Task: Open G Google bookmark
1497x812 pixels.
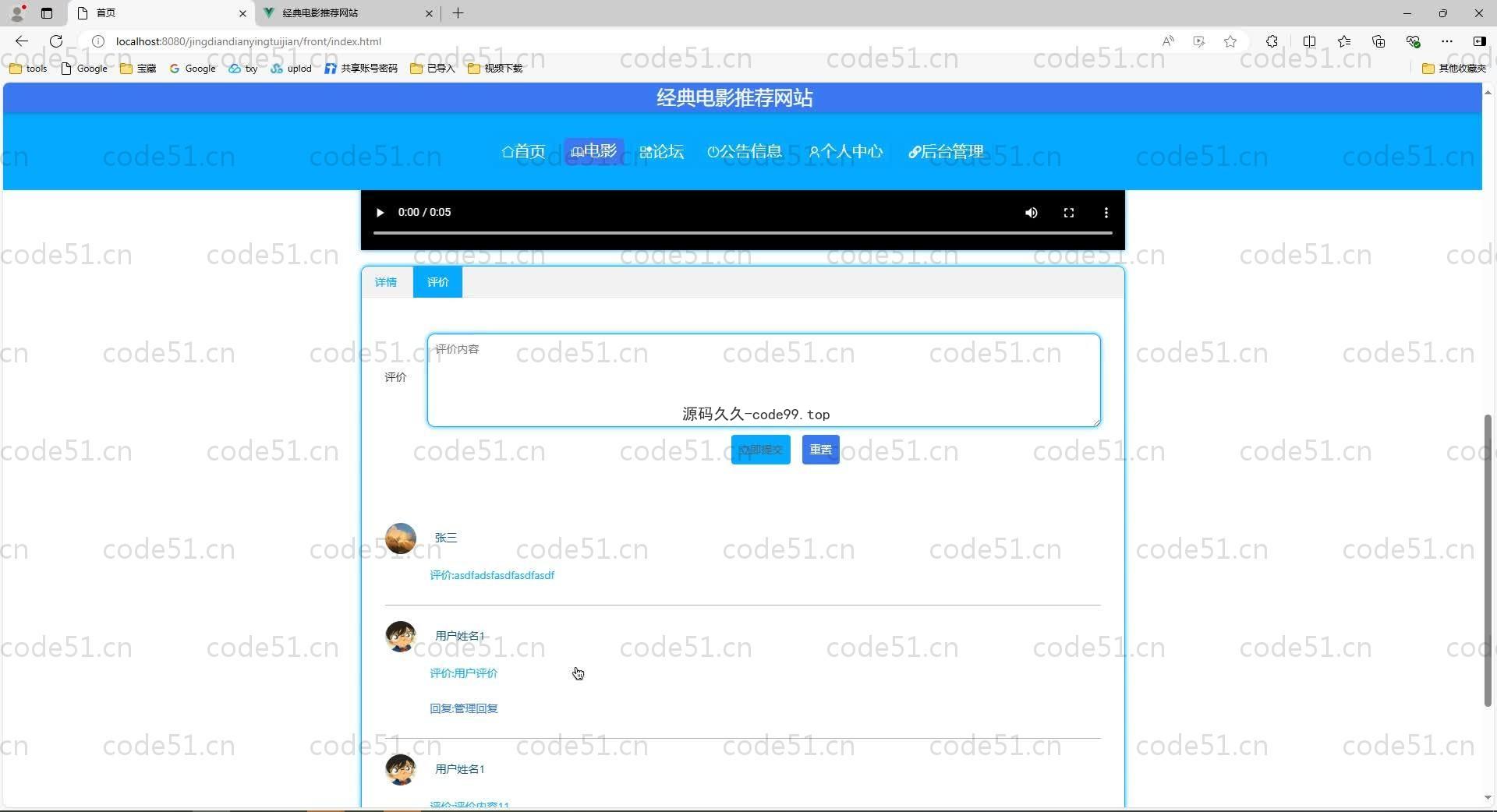Action: [x=193, y=69]
